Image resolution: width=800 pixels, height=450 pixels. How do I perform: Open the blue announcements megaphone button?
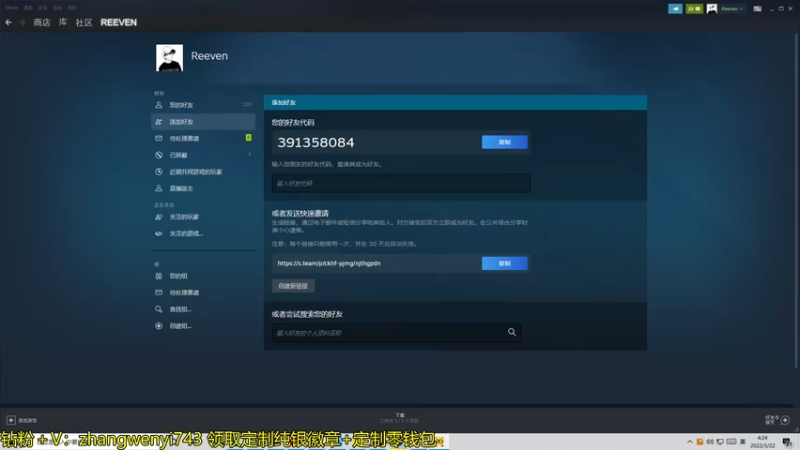click(x=675, y=9)
